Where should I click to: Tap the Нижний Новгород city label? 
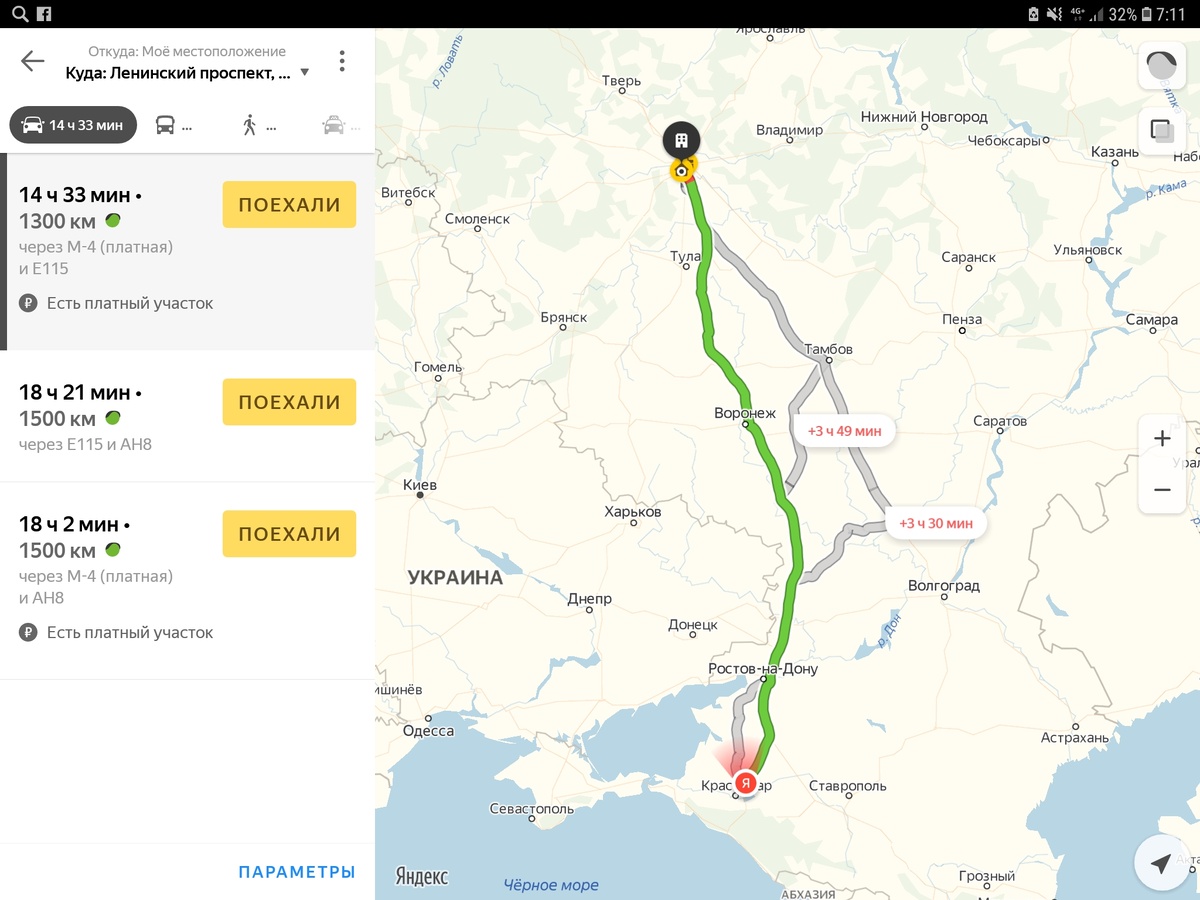(924, 117)
